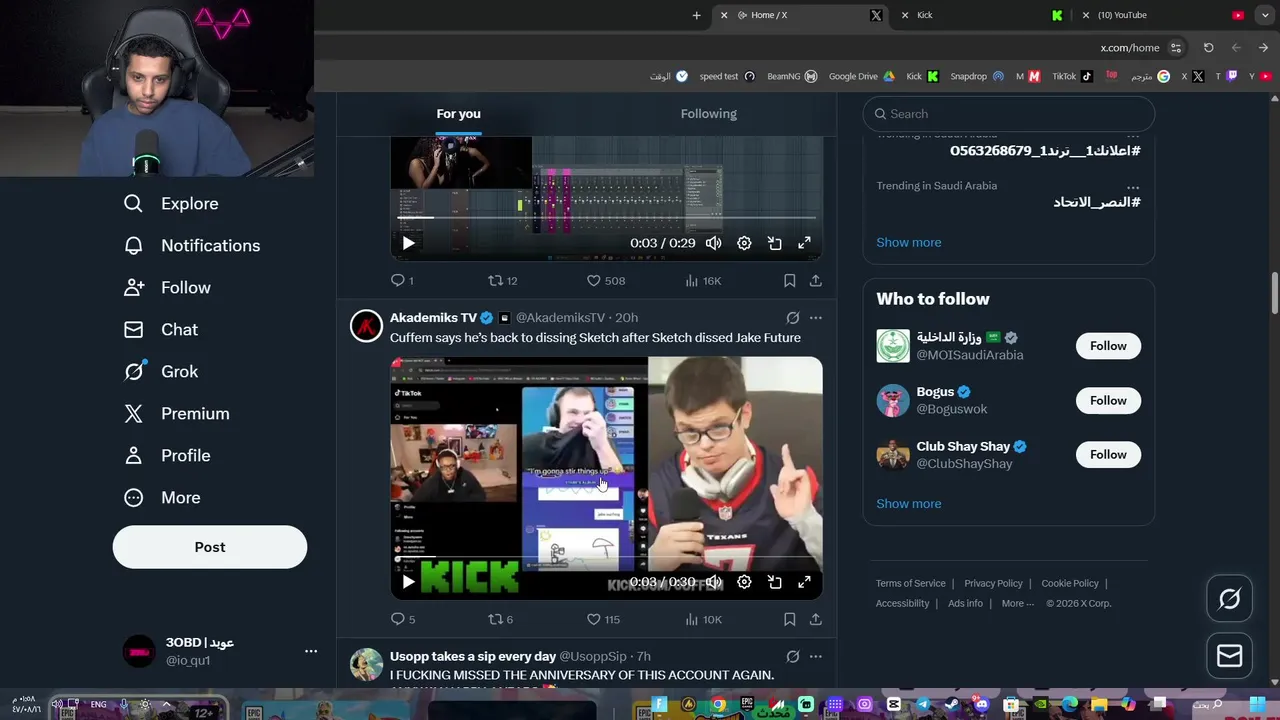This screenshot has height=720, width=1280.
Task: Open Chat in the X sidebar
Action: 161,329
